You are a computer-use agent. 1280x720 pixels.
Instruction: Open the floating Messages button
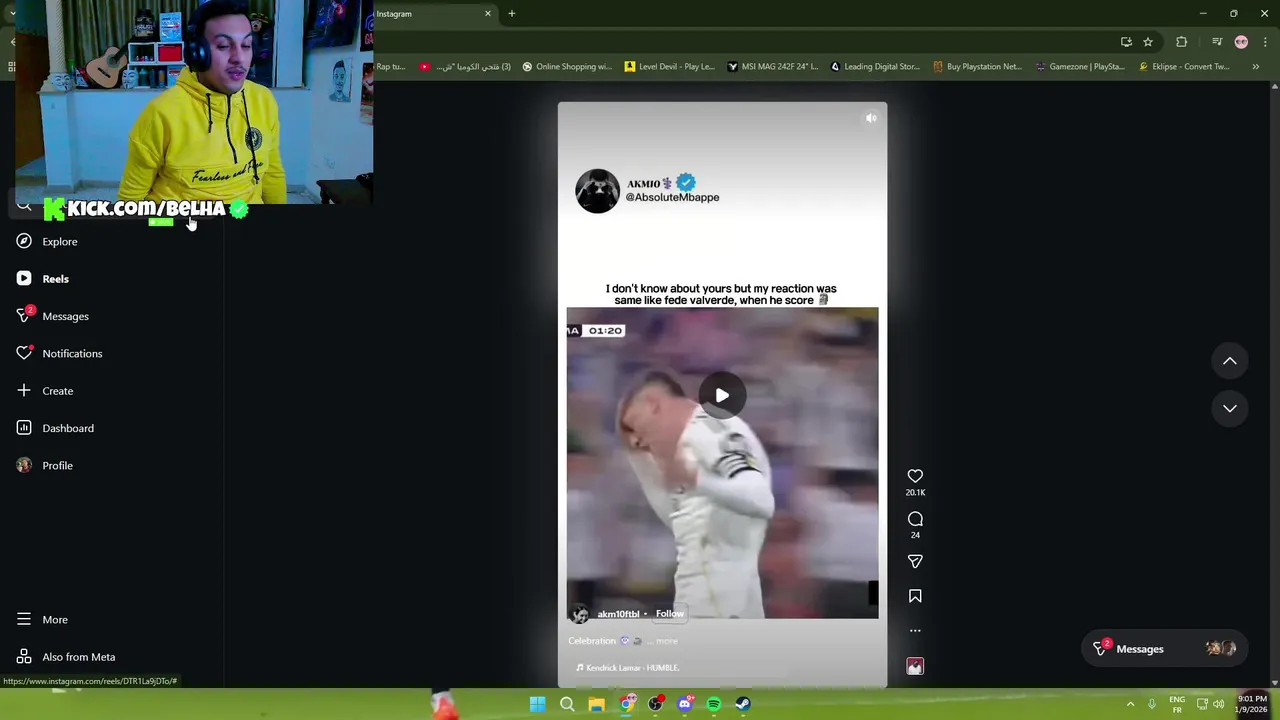point(1164,649)
